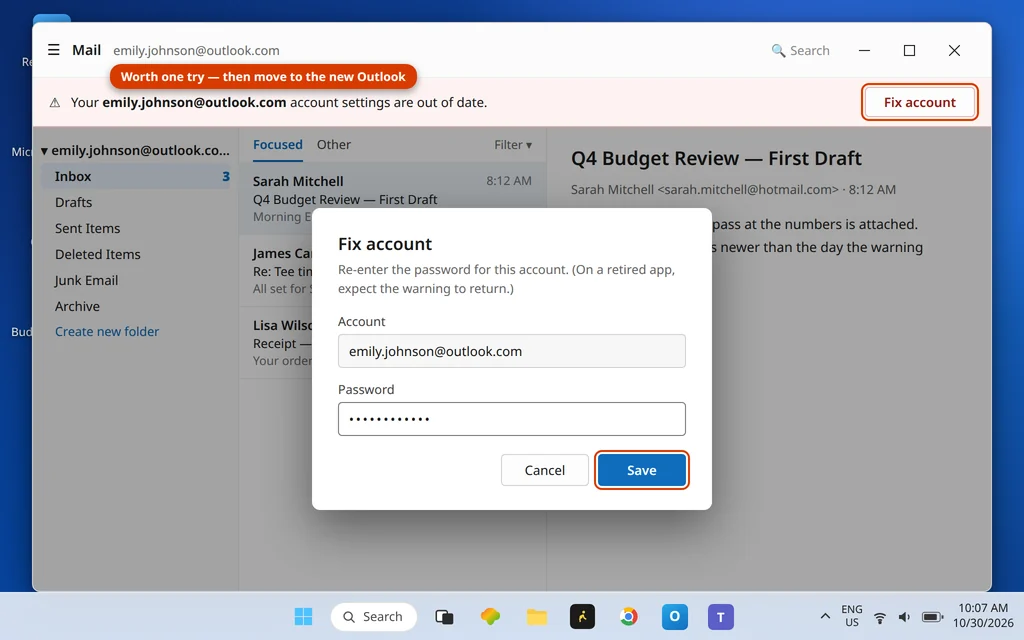This screenshot has height=640, width=1024.
Task: Click the ENG US language indicator
Action: 852,616
